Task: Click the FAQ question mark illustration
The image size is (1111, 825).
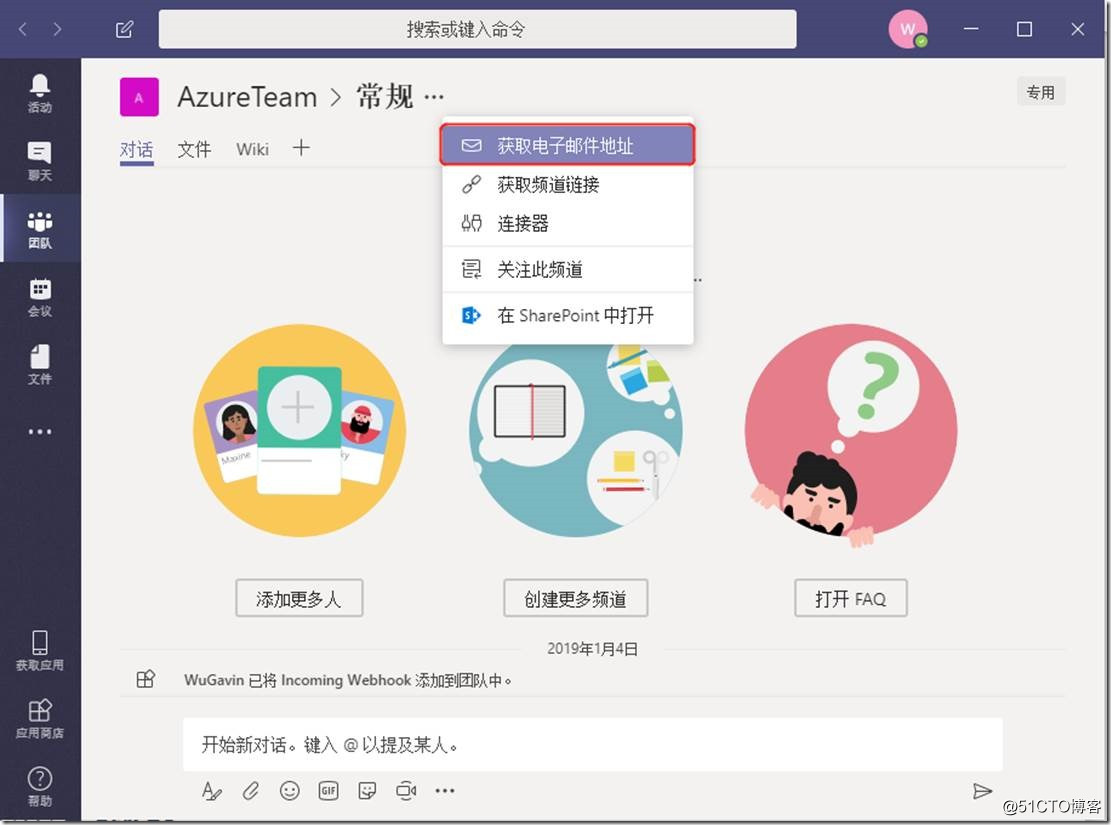Action: 850,435
